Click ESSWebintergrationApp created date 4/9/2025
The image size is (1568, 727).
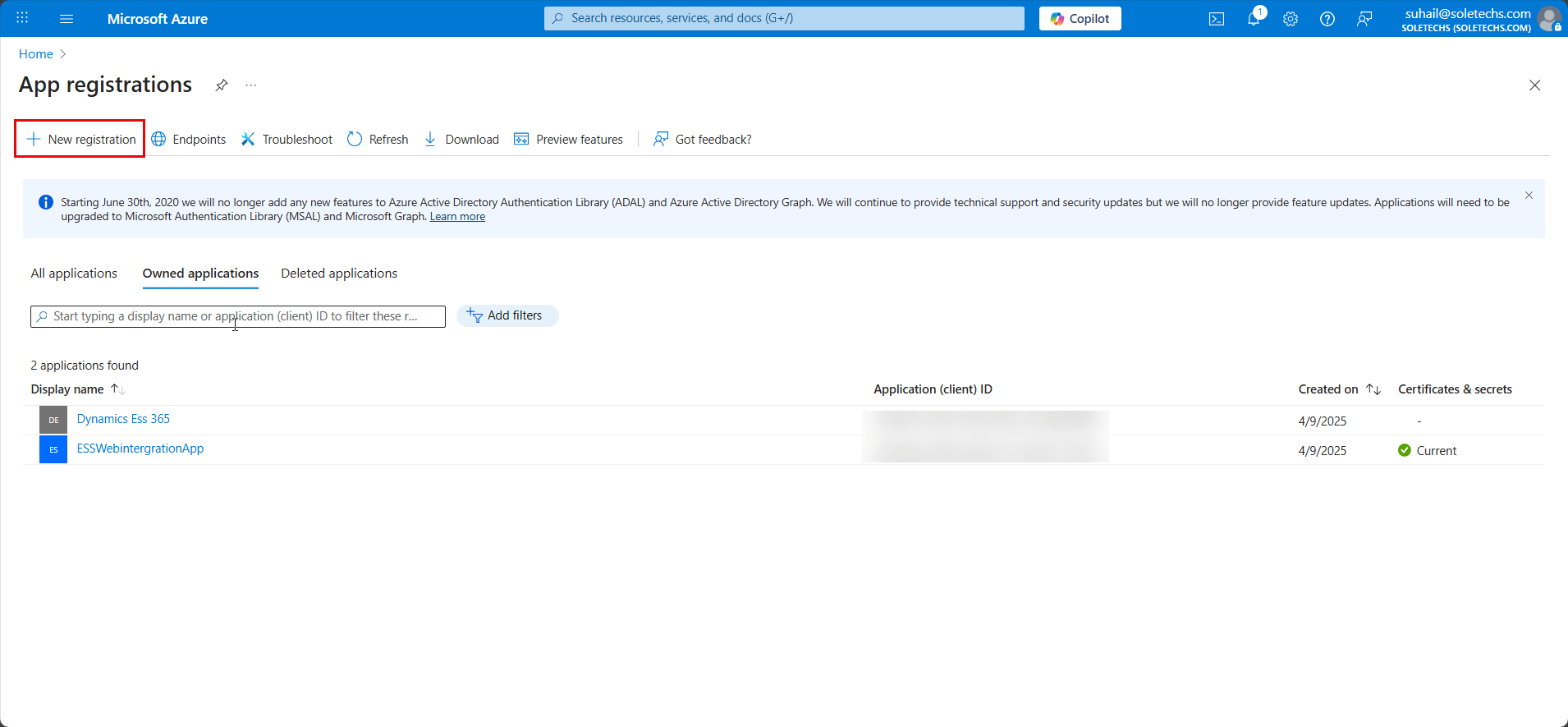pyautogui.click(x=1323, y=451)
